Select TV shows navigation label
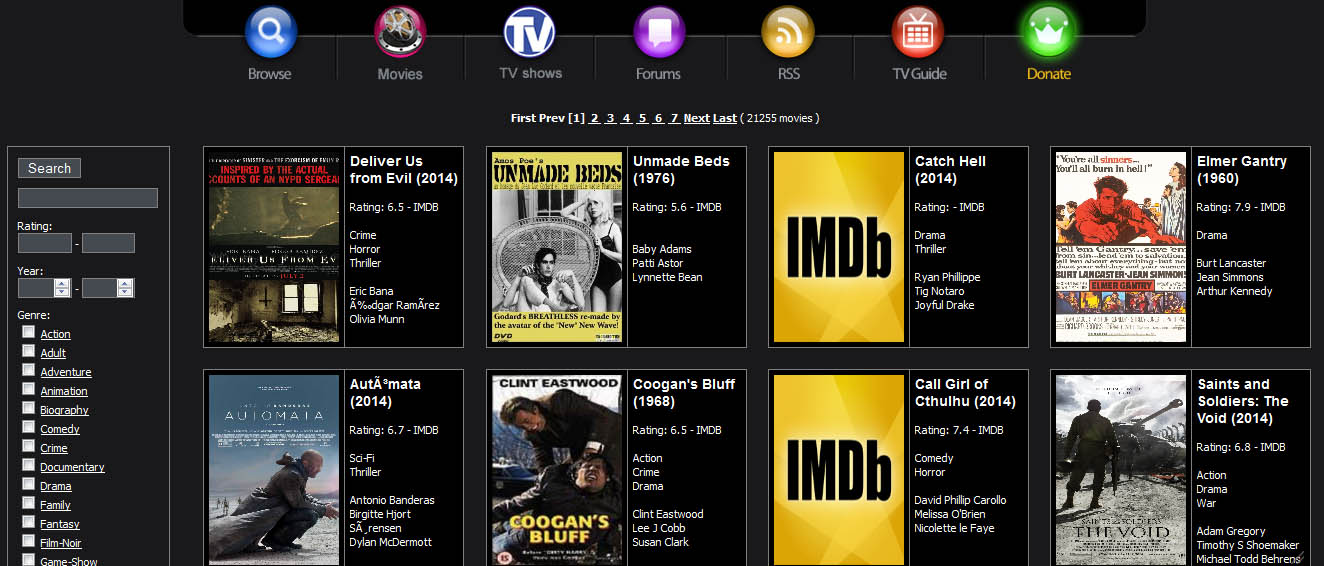This screenshot has width=1324, height=566. click(530, 73)
